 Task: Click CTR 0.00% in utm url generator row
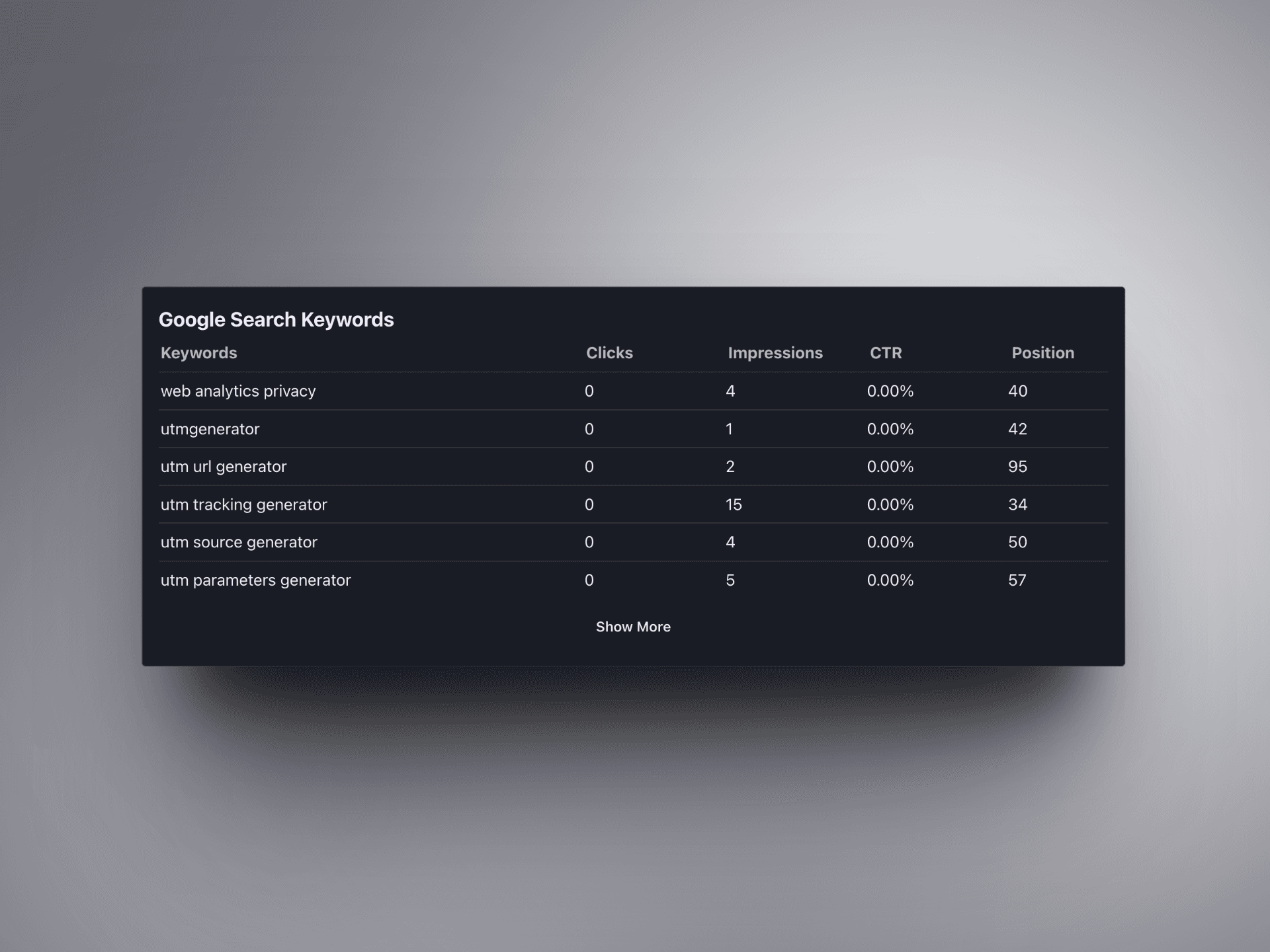[x=890, y=467]
